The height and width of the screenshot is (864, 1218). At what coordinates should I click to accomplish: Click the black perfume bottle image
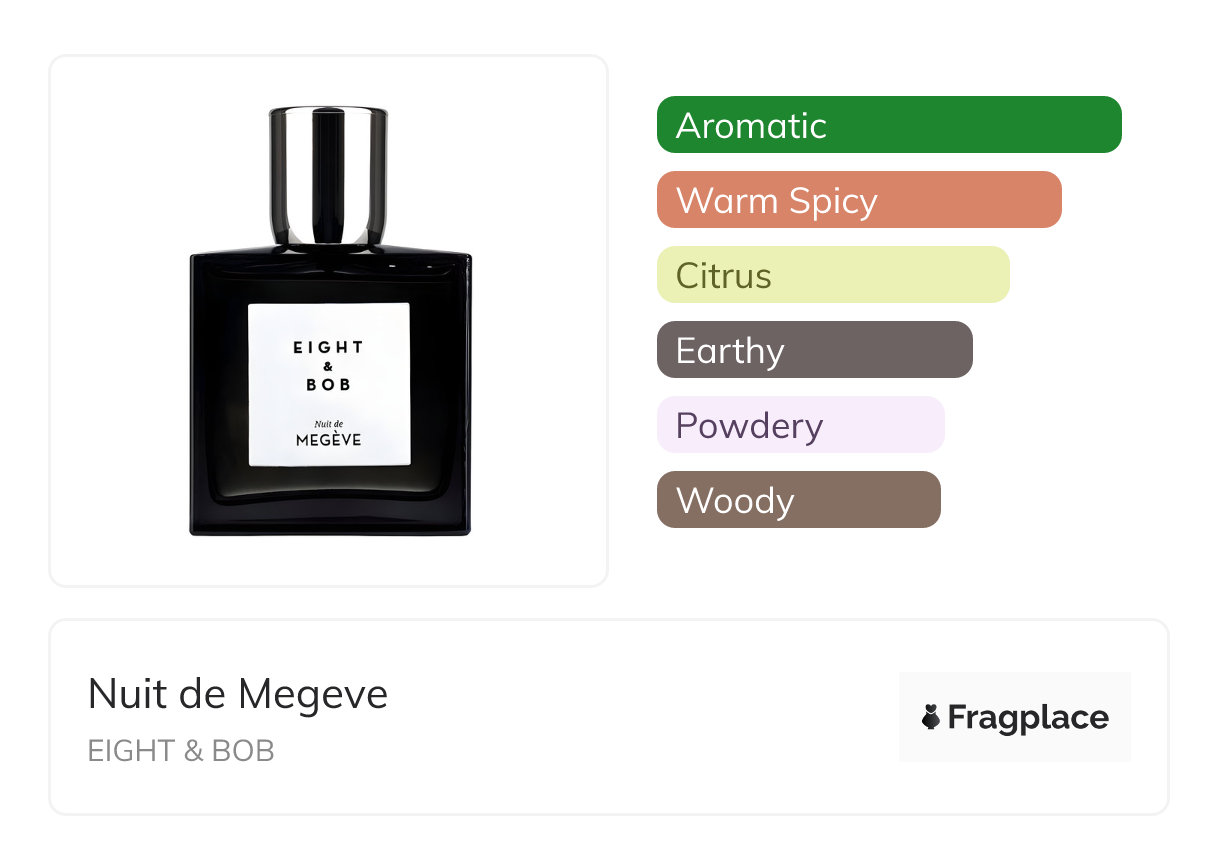coord(330,320)
